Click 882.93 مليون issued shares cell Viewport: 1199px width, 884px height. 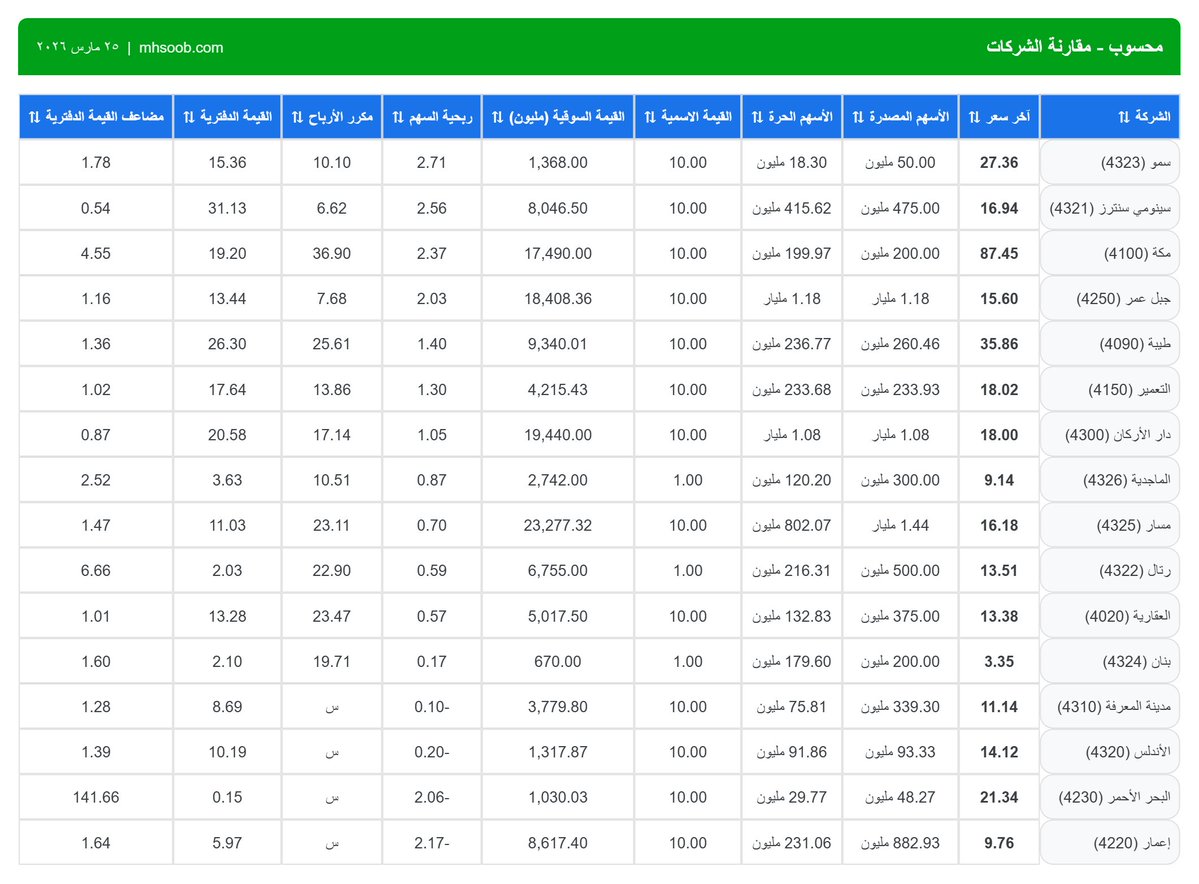click(900, 843)
